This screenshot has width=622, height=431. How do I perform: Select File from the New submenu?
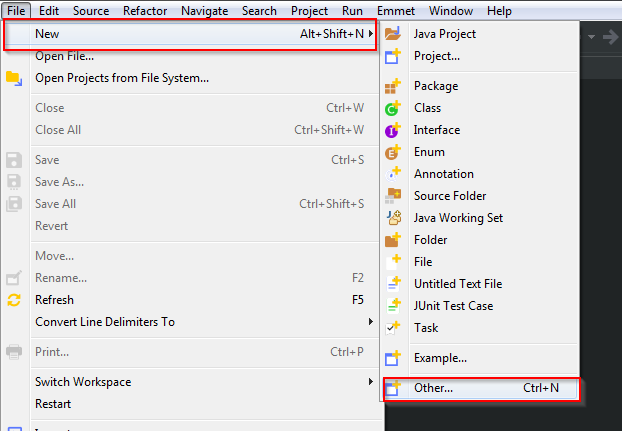tap(423, 262)
